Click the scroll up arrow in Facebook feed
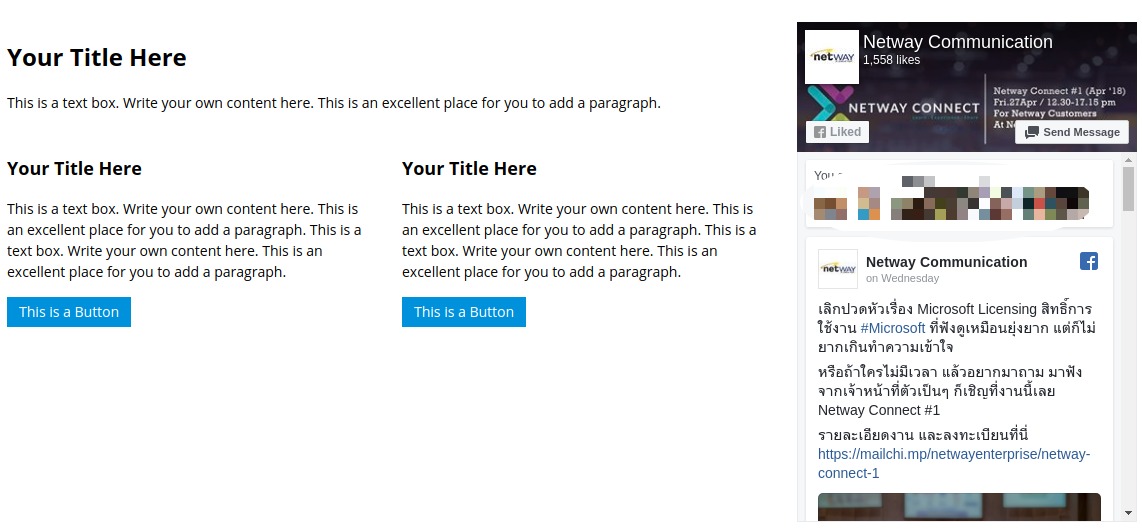The height and width of the screenshot is (531, 1142). (1129, 160)
